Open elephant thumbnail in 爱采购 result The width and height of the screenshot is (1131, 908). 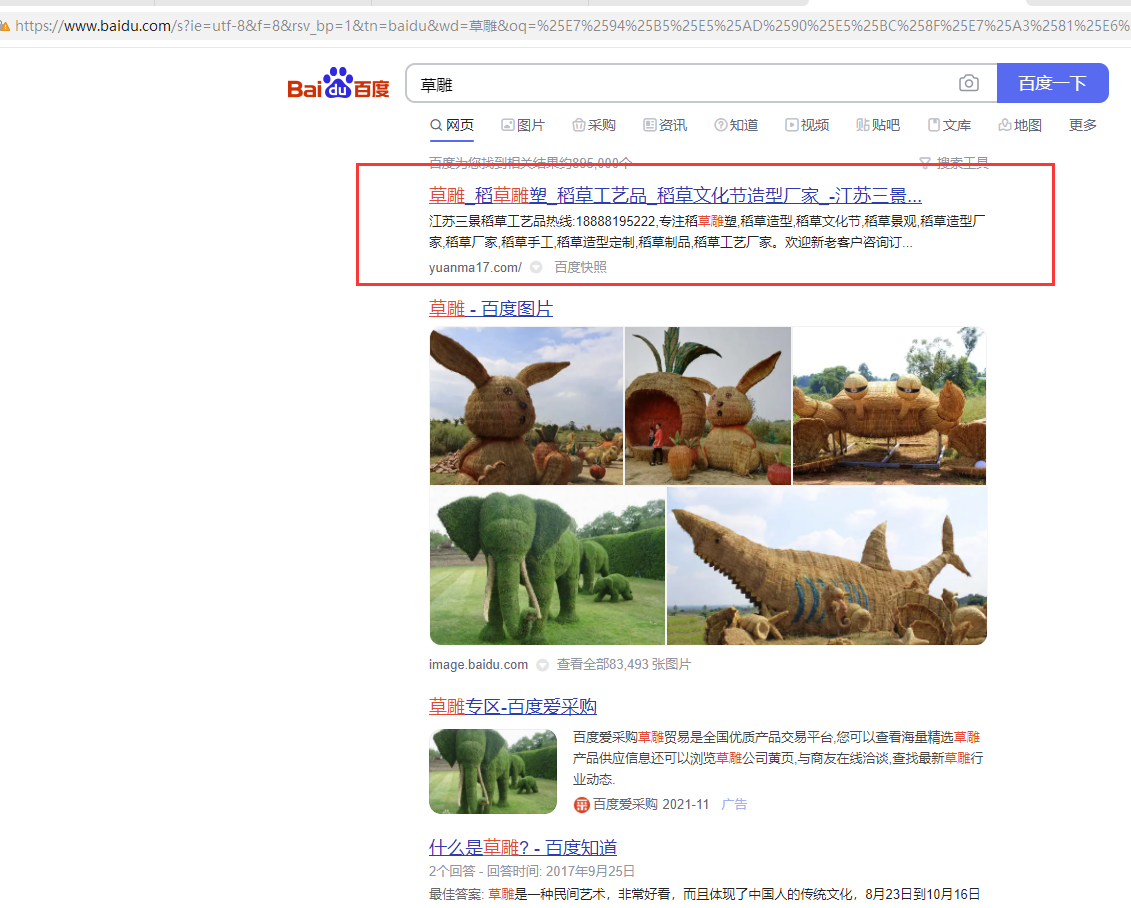[x=493, y=772]
